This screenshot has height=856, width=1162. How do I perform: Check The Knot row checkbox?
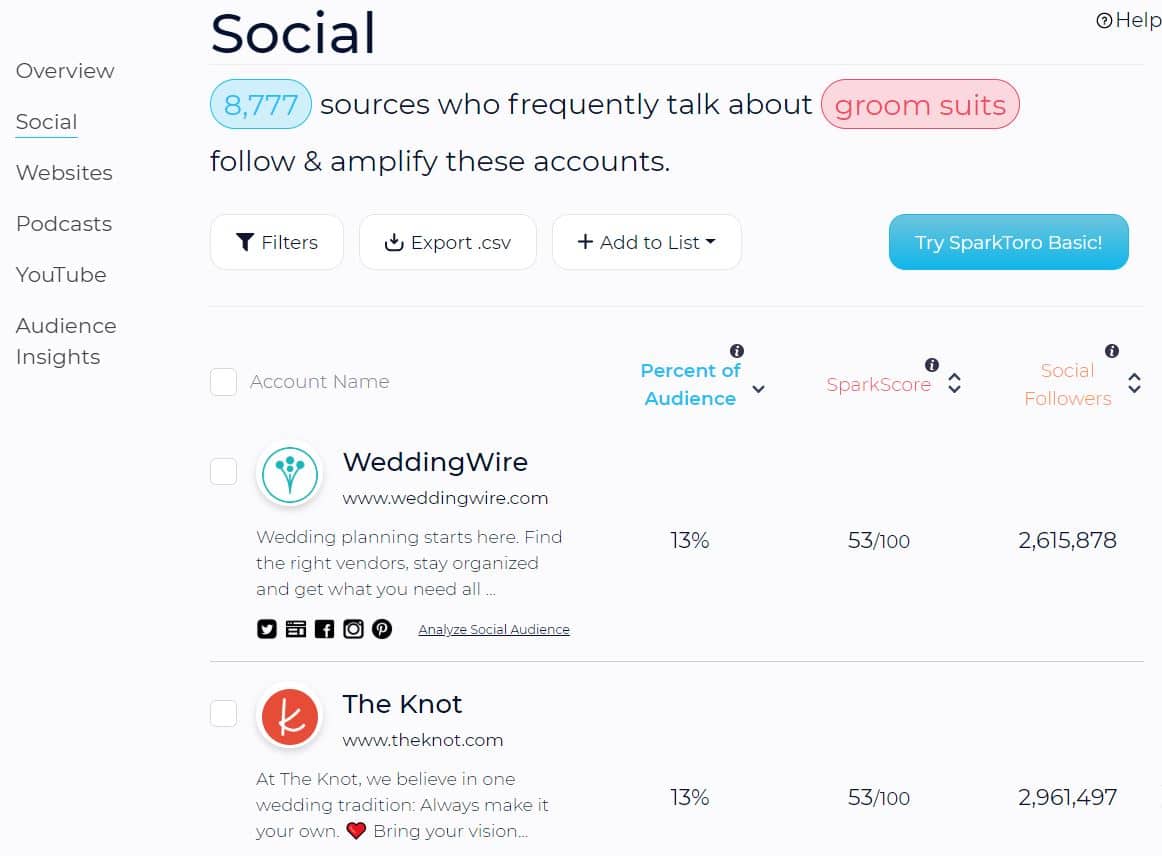click(223, 714)
